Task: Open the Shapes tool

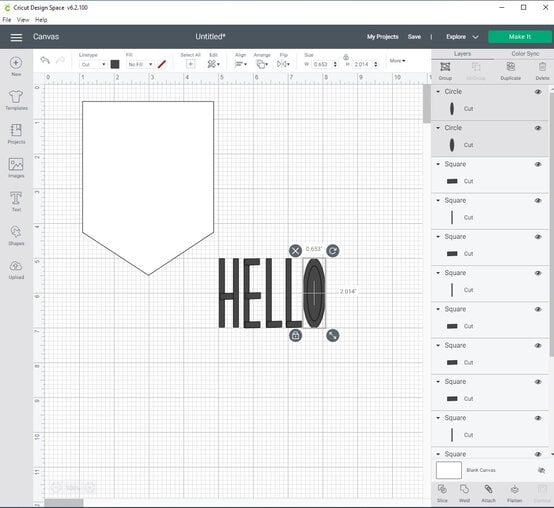Action: 16,235
